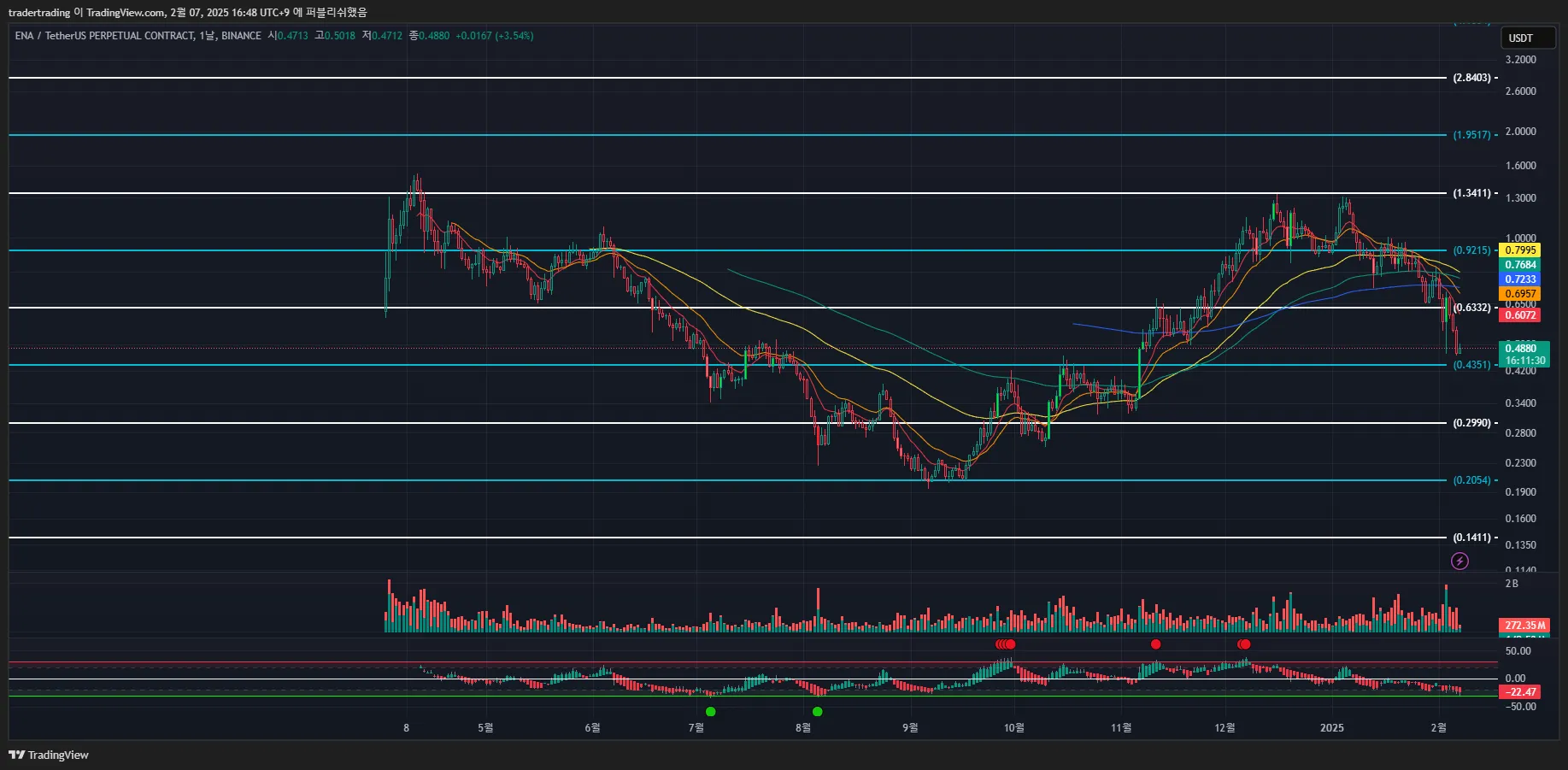Click the 3.2000 price scale value
Image resolution: width=1568 pixels, height=770 pixels.
1520,60
